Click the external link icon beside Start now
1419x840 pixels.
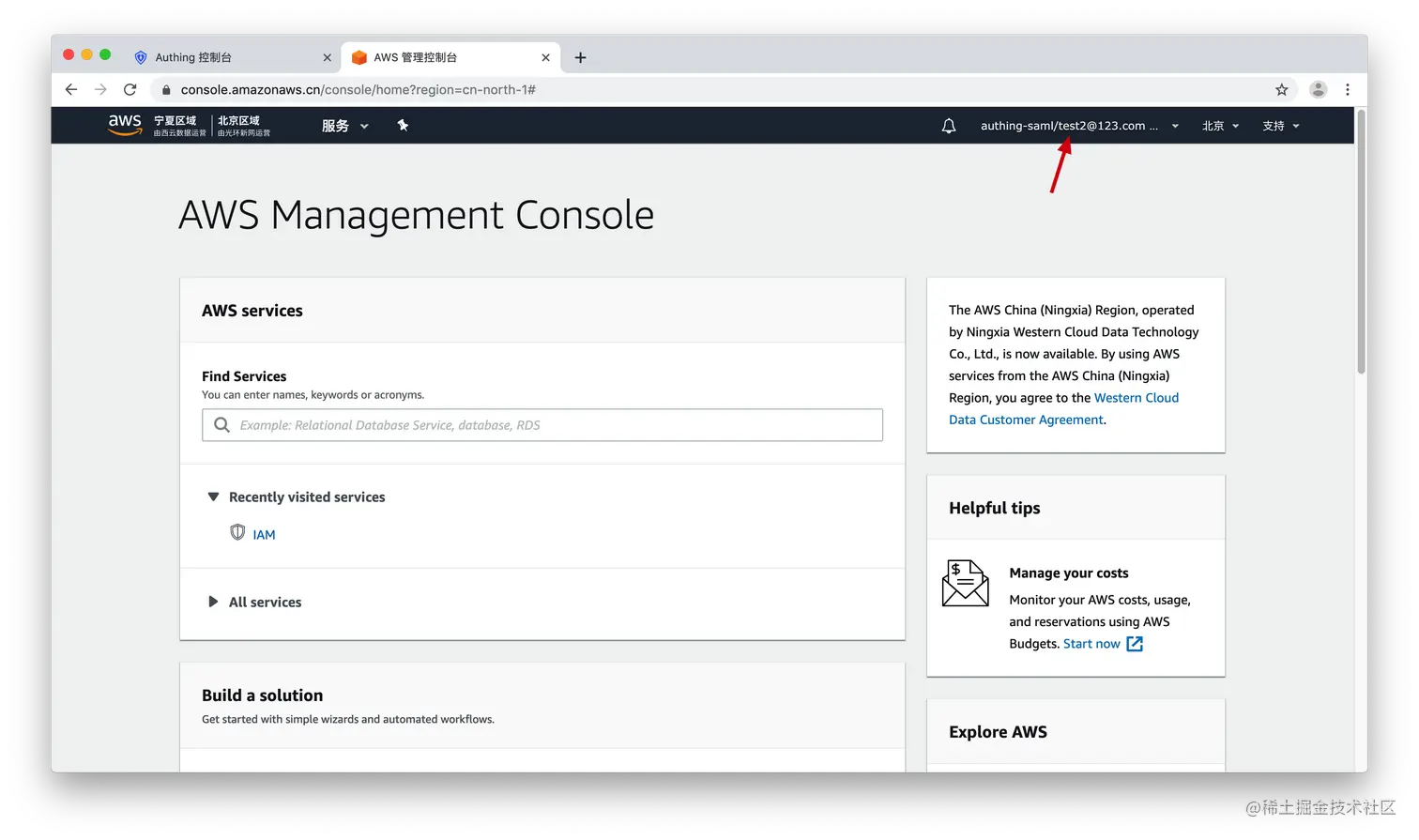pyautogui.click(x=1135, y=644)
